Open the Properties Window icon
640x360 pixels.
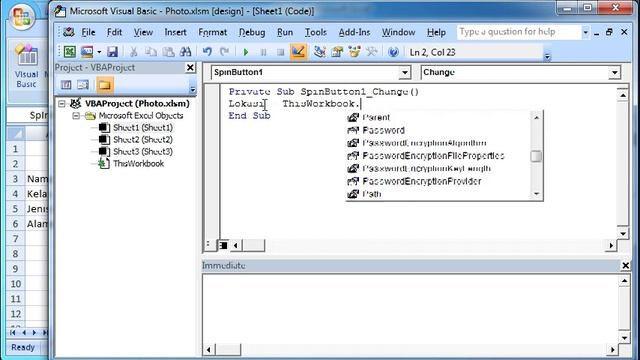click(x=337, y=52)
